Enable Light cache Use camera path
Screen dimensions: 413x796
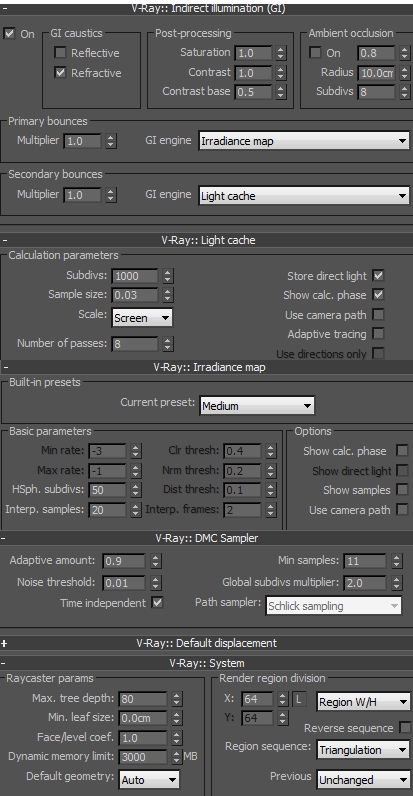coord(378,315)
